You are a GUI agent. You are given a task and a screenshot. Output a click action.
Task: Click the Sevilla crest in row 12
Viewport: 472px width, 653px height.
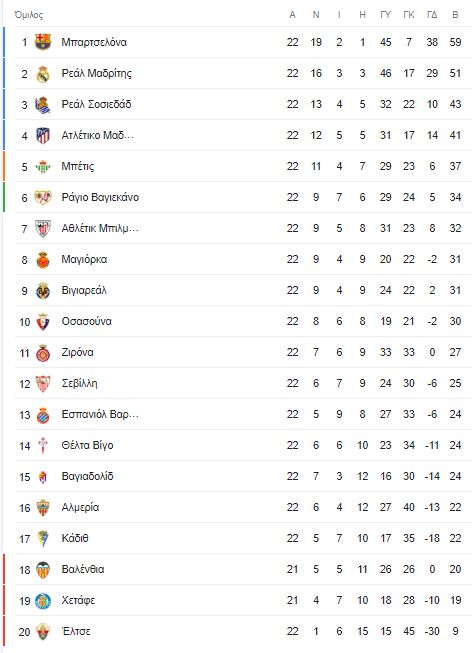[43, 384]
